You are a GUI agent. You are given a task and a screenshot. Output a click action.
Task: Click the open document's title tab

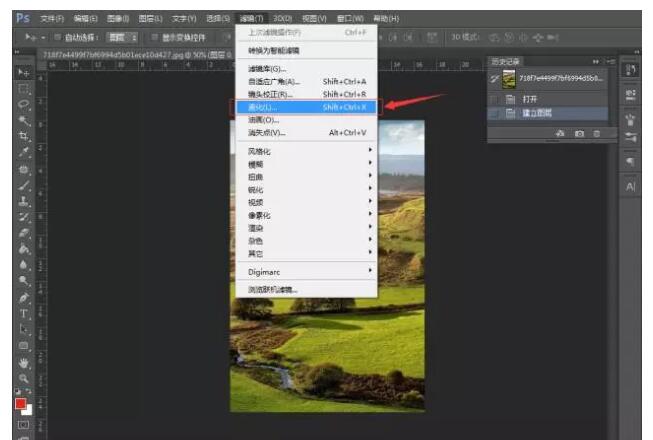click(x=137, y=55)
